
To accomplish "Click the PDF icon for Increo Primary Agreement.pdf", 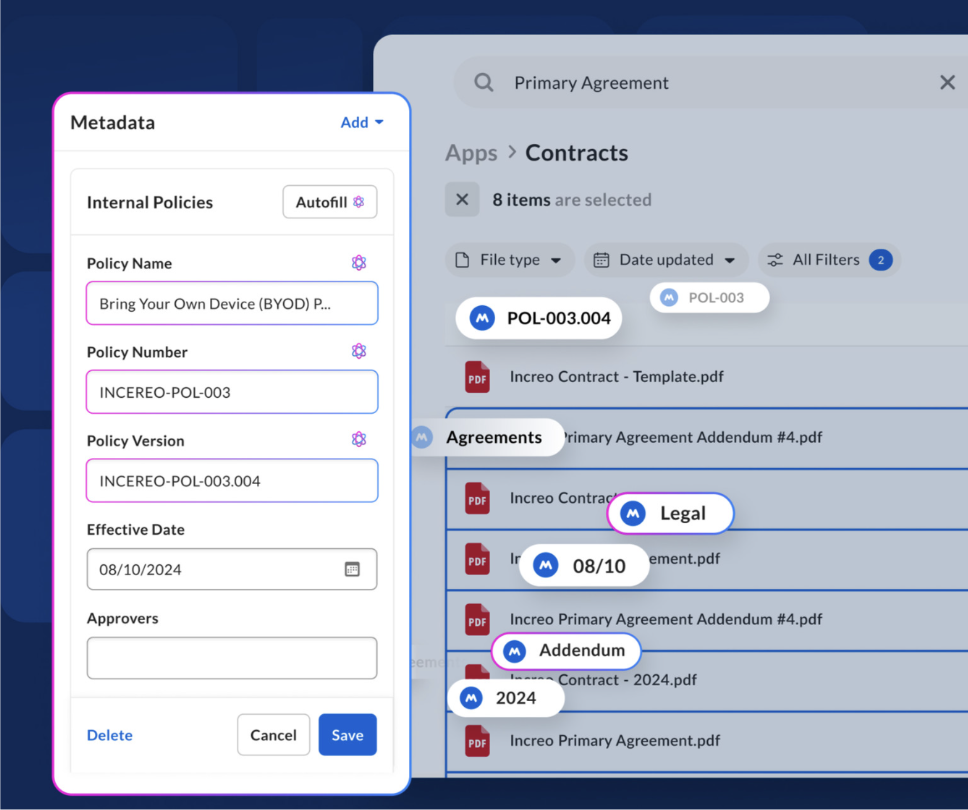I will (478, 741).
